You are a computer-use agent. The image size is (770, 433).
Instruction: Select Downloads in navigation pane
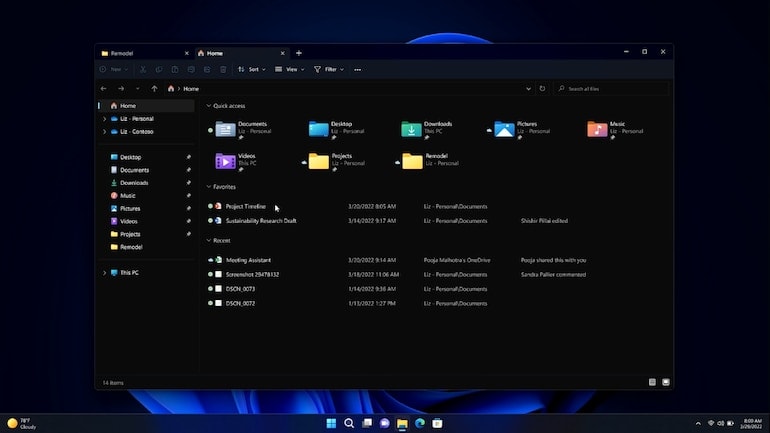pyautogui.click(x=146, y=183)
